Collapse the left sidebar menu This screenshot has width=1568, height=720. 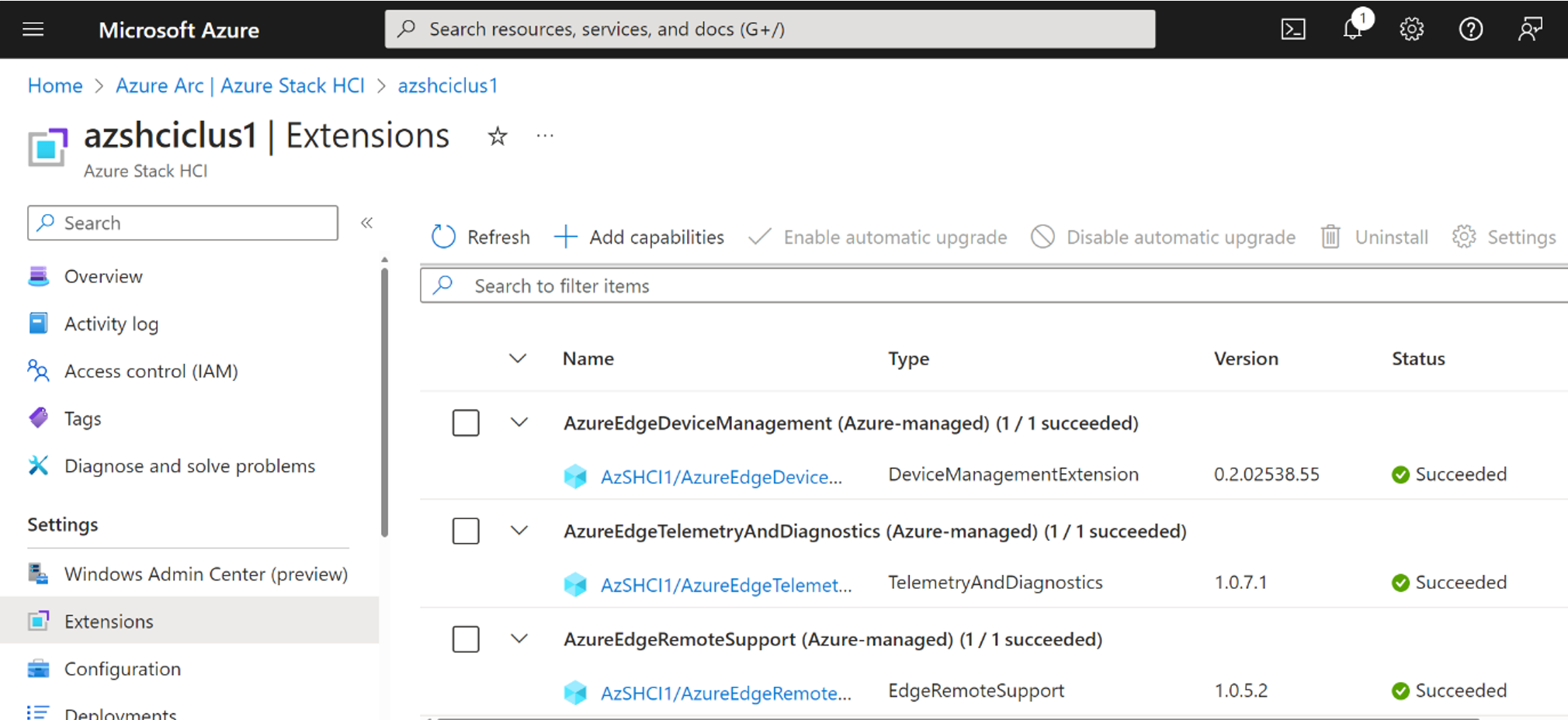(x=367, y=223)
